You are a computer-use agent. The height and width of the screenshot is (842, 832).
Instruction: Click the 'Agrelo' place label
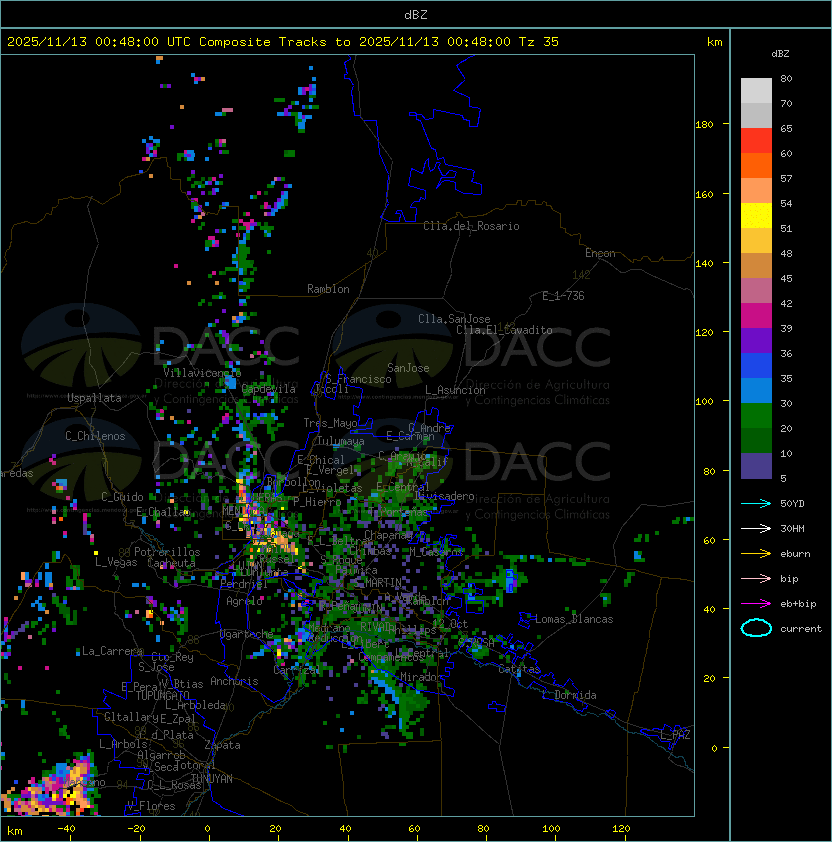tap(244, 601)
